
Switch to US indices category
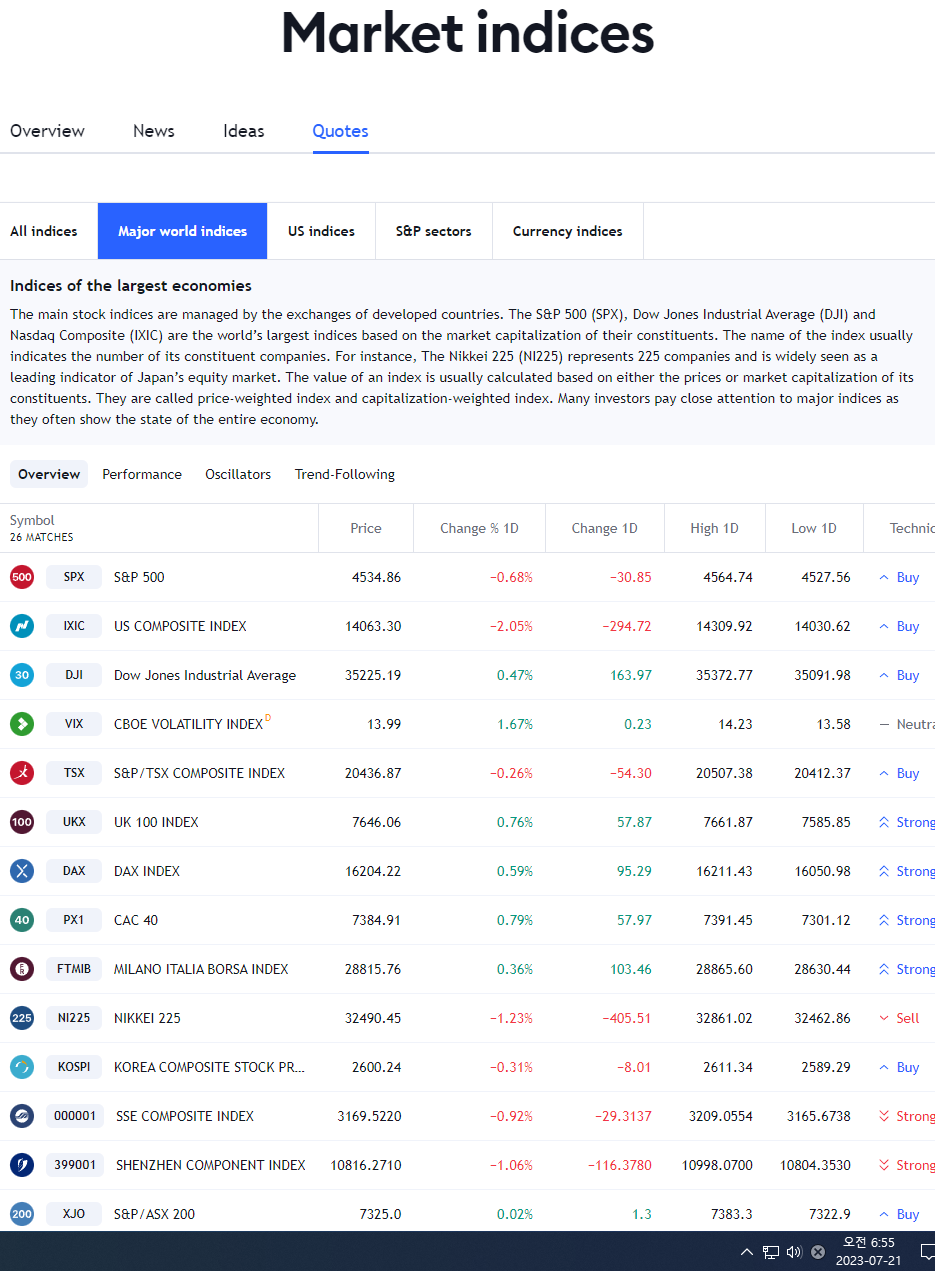pos(321,231)
